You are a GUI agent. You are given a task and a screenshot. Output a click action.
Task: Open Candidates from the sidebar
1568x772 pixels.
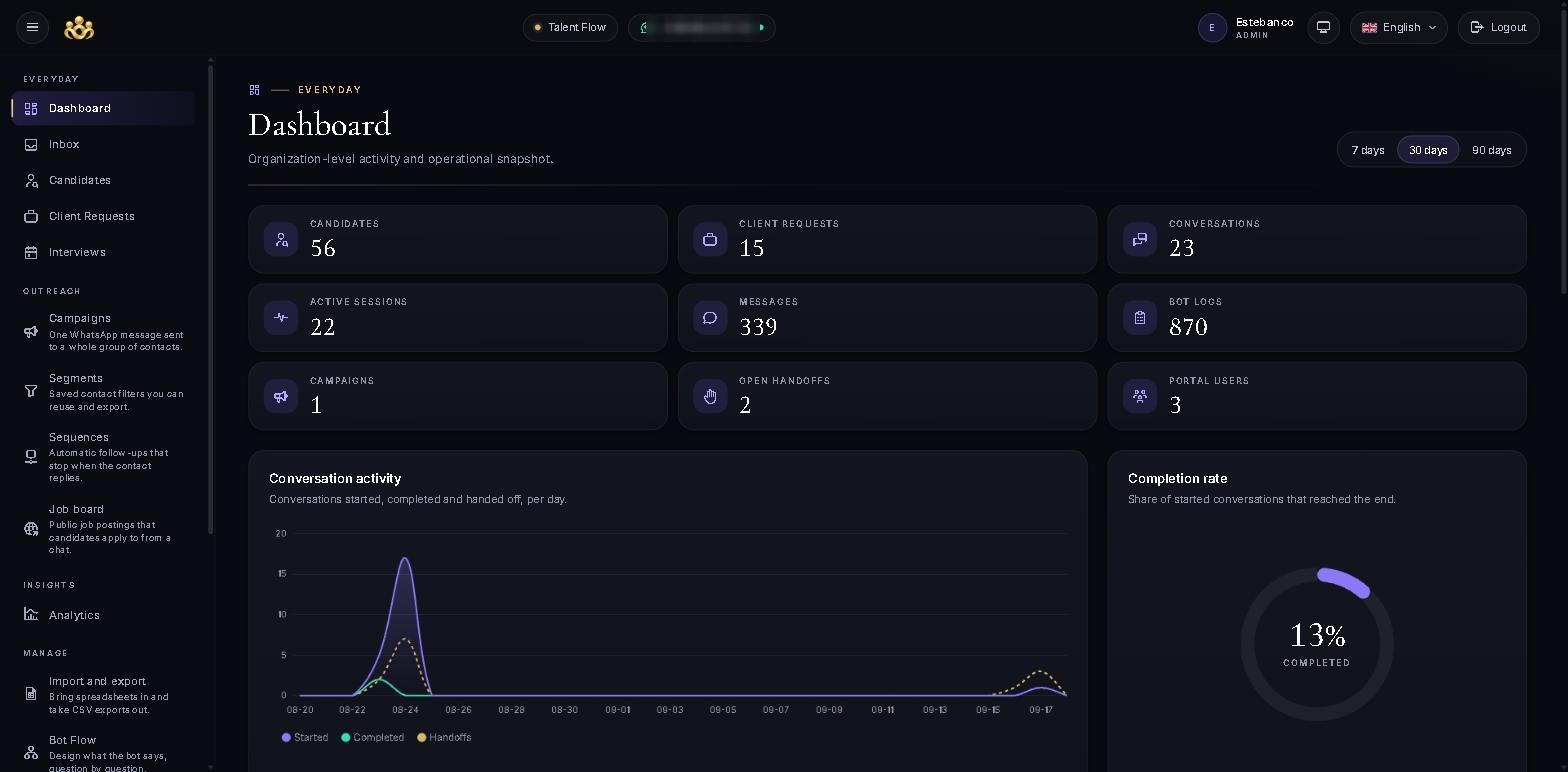coord(103,180)
